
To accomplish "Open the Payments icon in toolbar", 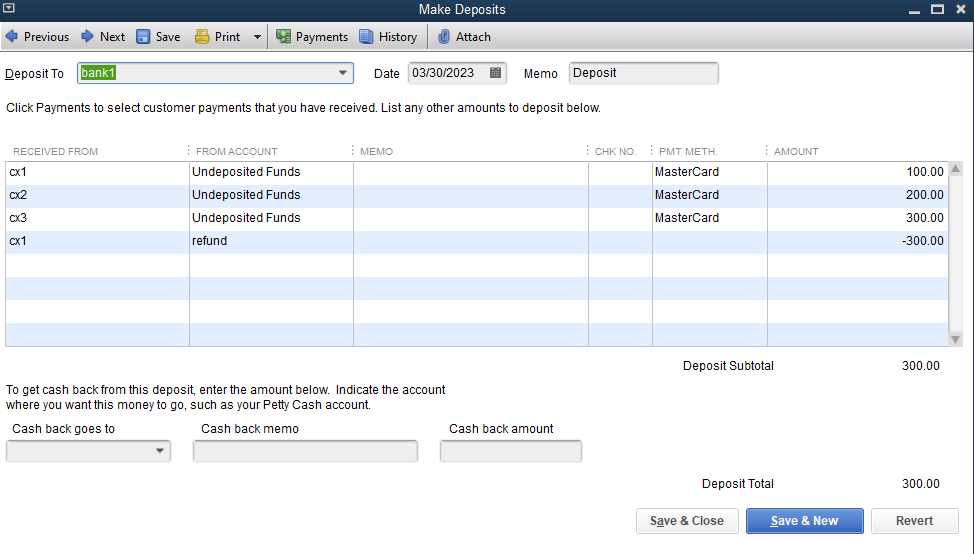I will pyautogui.click(x=284, y=37).
